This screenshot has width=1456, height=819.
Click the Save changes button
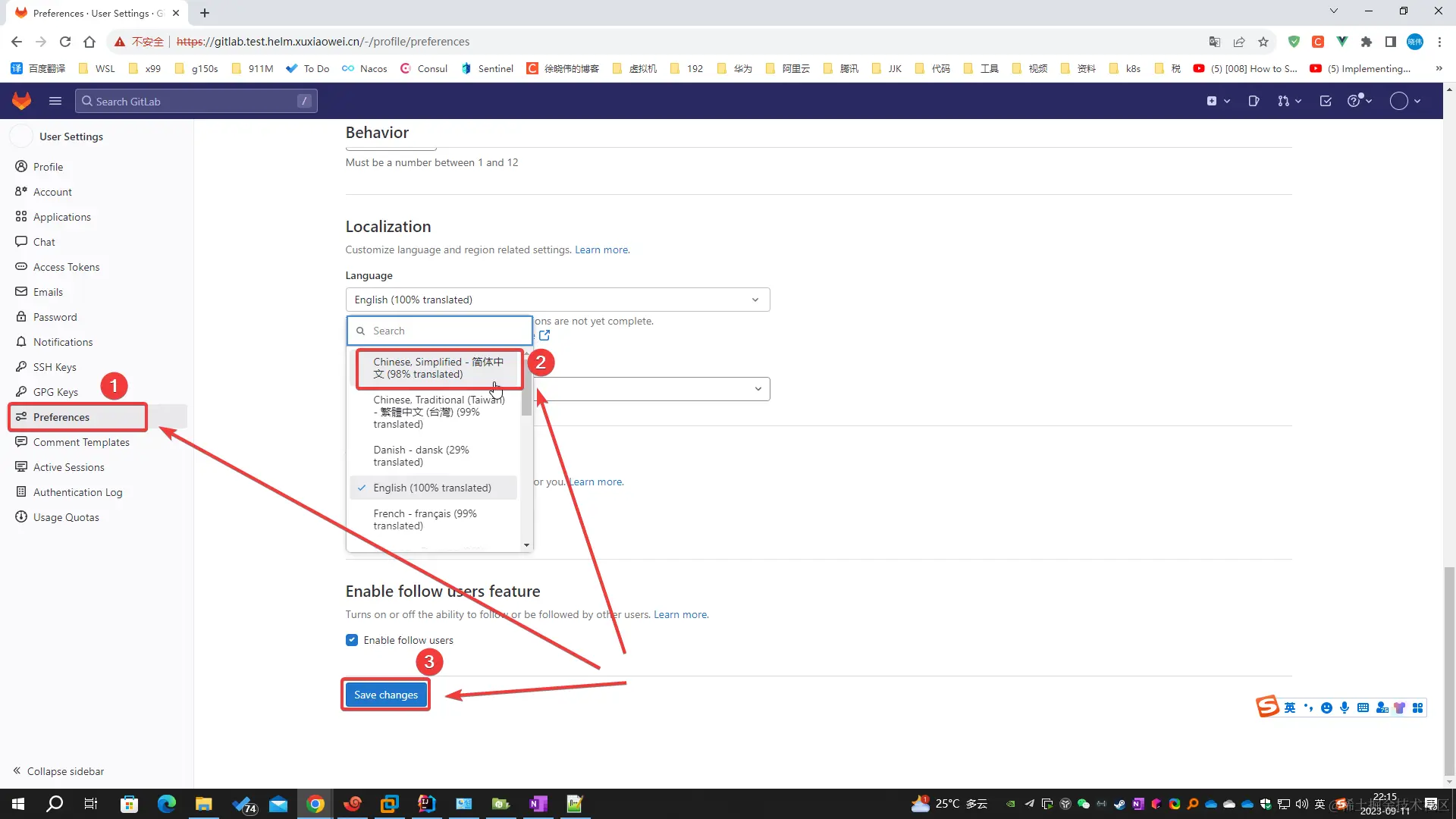385,695
